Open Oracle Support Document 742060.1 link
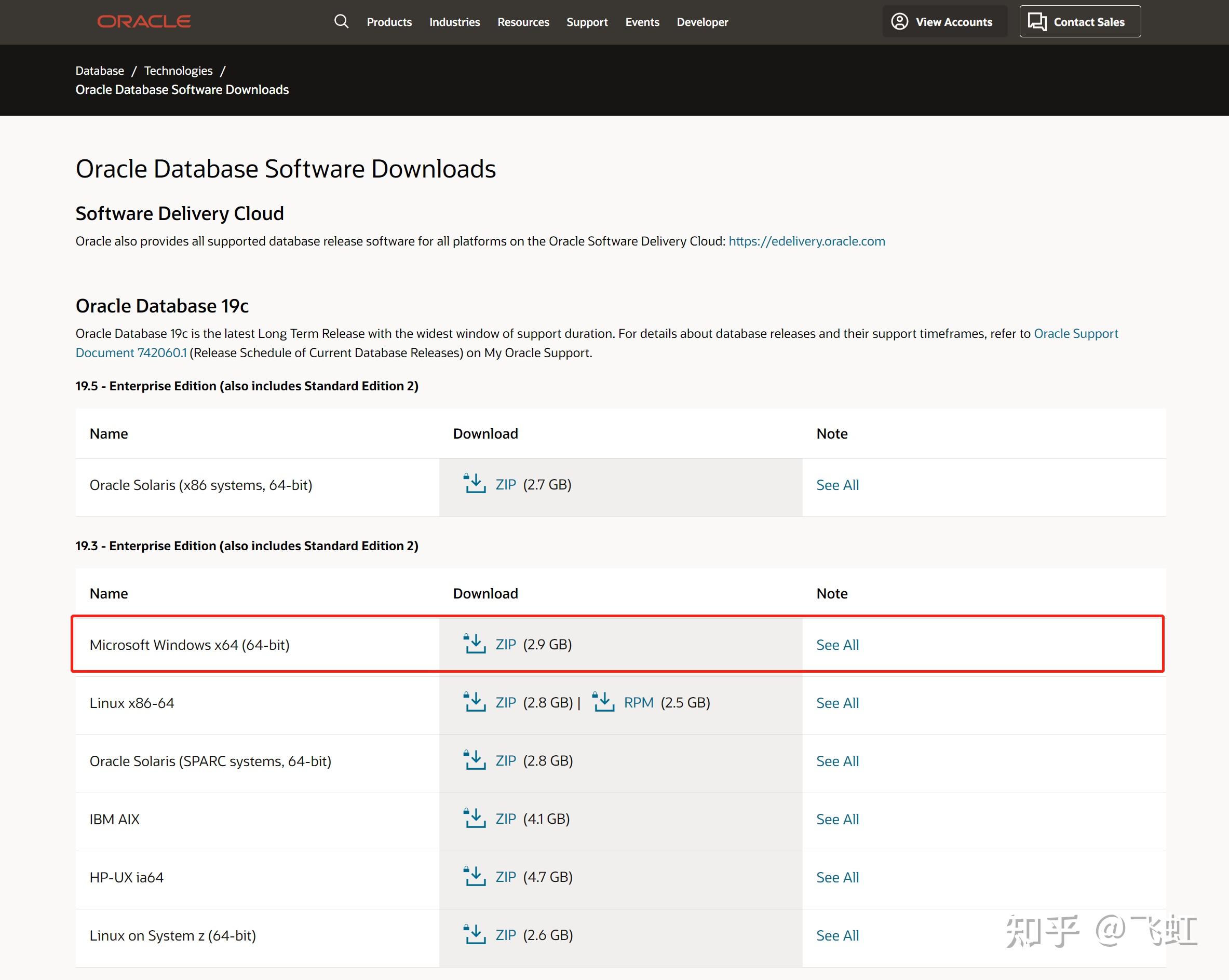This screenshot has width=1229, height=980. coord(597,343)
